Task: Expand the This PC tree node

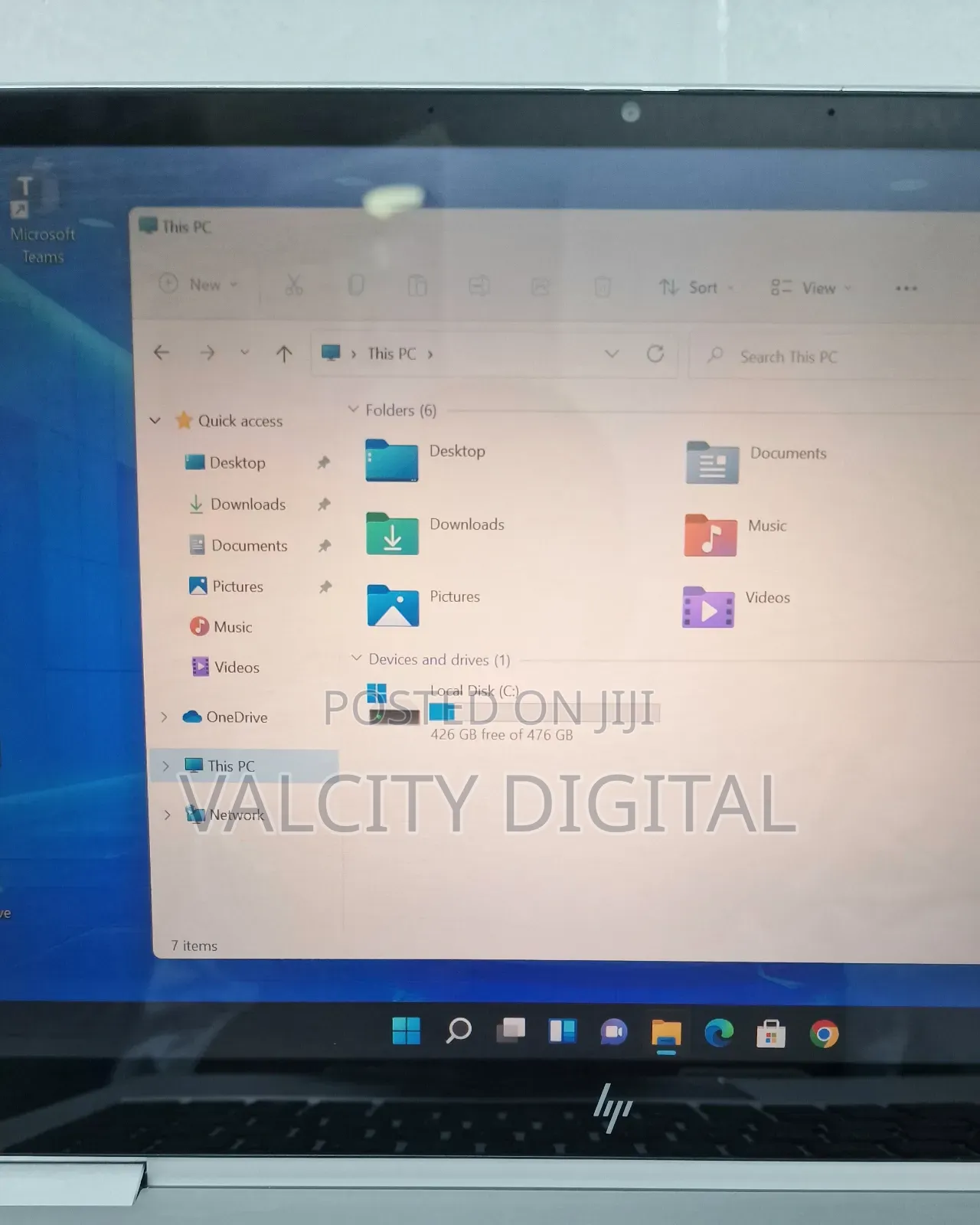Action: coord(165,766)
